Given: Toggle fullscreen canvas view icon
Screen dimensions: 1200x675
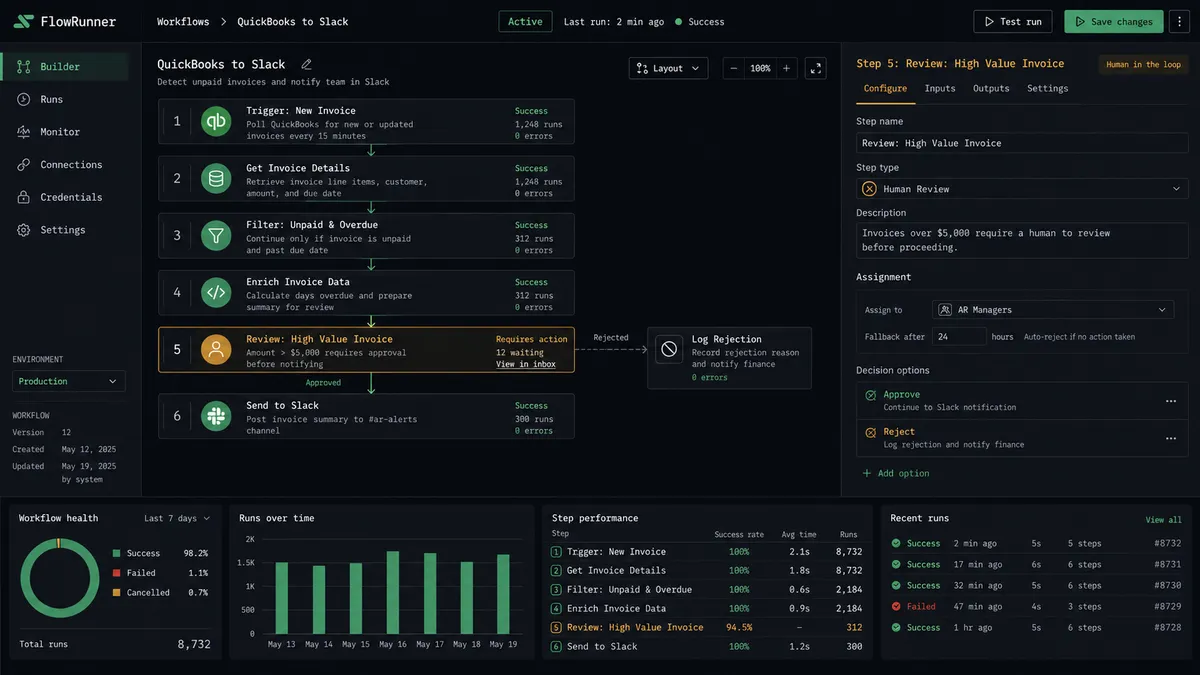Looking at the screenshot, I should pyautogui.click(x=816, y=68).
